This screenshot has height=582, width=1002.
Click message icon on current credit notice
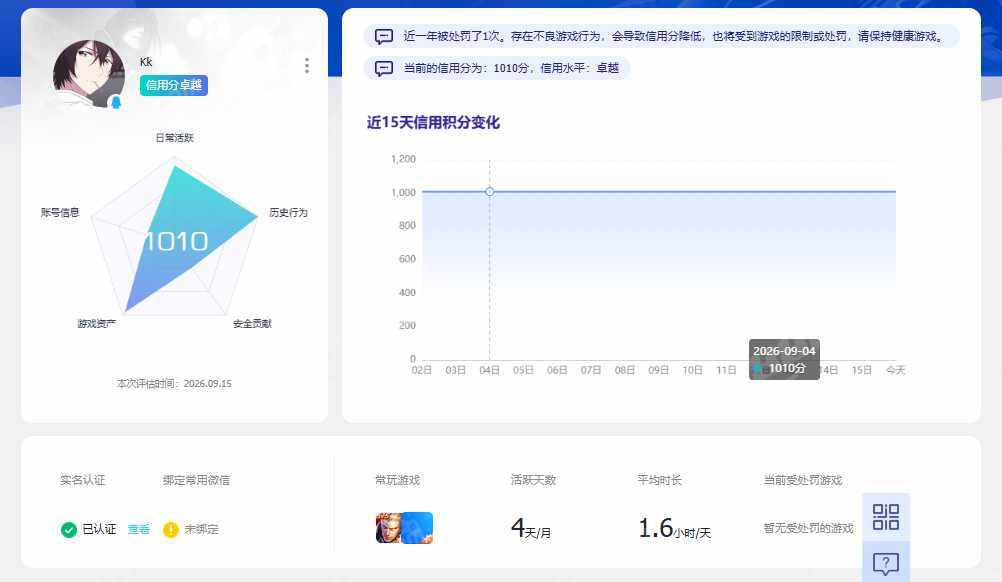click(x=383, y=68)
